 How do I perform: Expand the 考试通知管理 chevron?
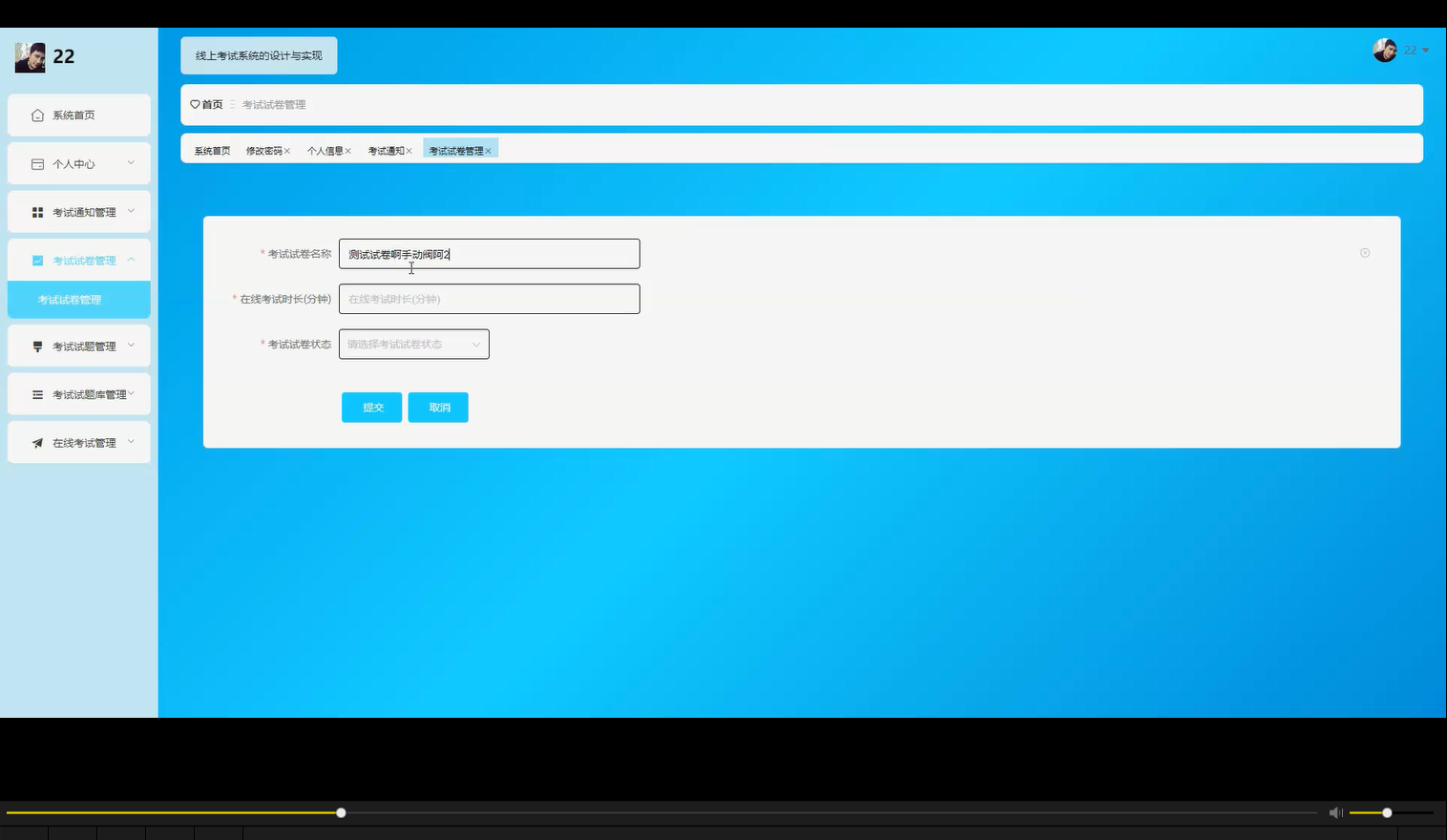point(132,211)
